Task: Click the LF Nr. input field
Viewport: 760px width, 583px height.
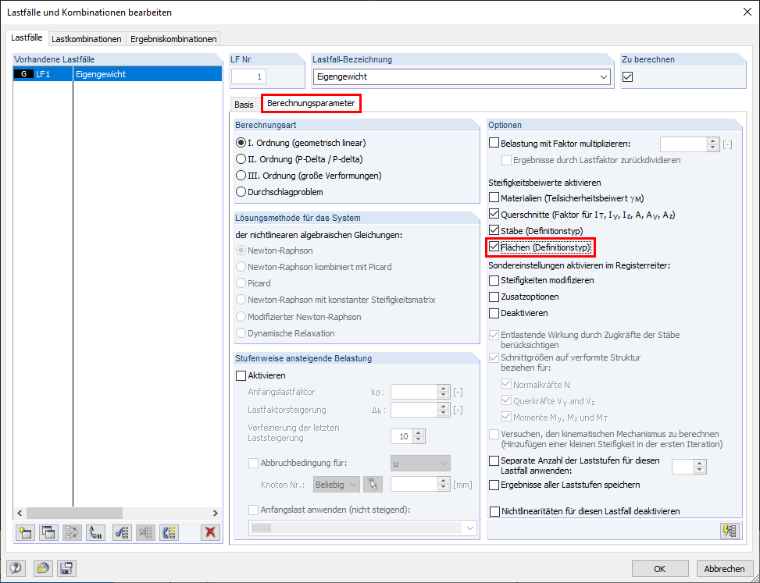Action: coord(249,77)
